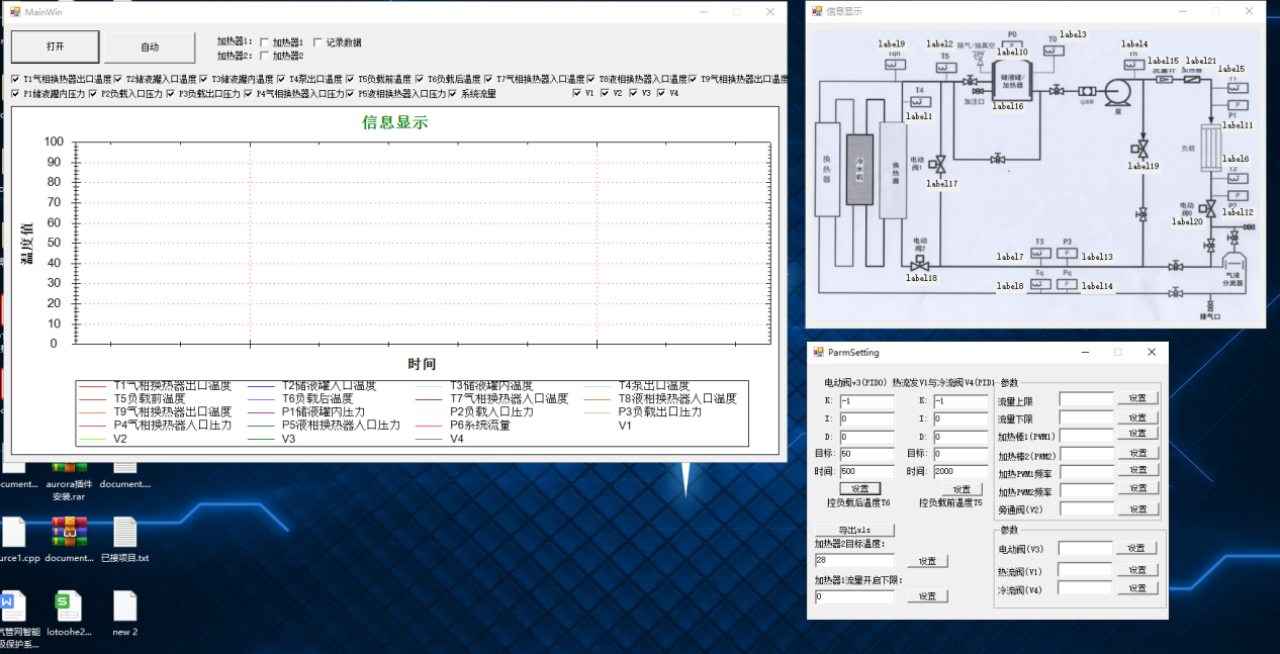Screen dimensions: 1280x654
Task: Click the pump icon in the diagram
Action: pos(1116,90)
